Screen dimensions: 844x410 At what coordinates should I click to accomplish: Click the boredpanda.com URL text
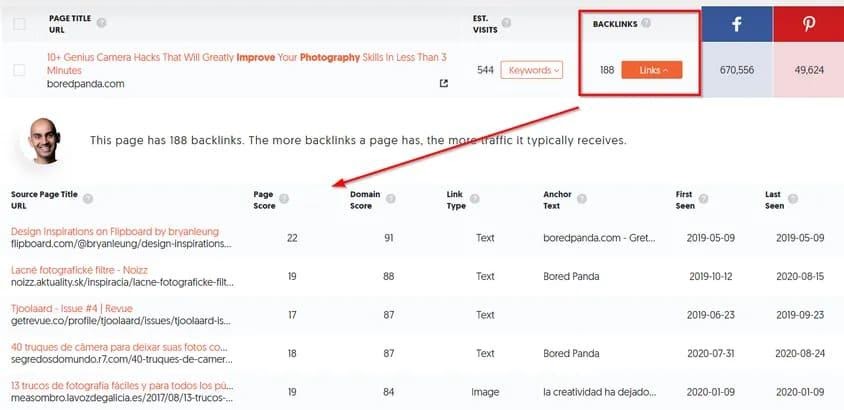(x=86, y=83)
